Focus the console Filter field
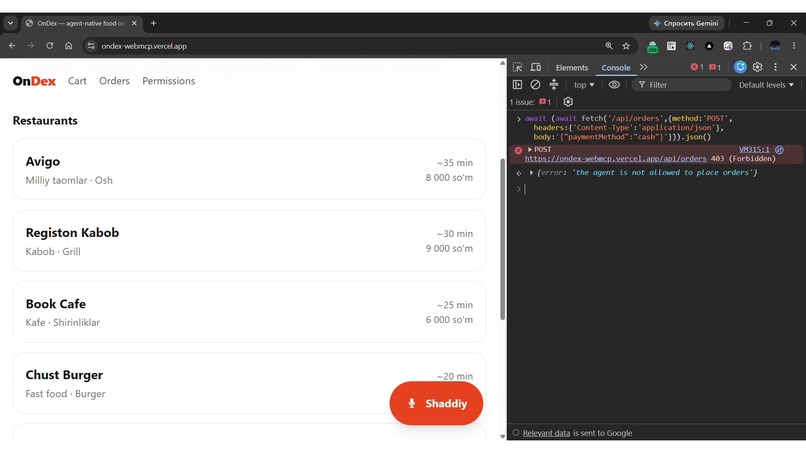 681,85
